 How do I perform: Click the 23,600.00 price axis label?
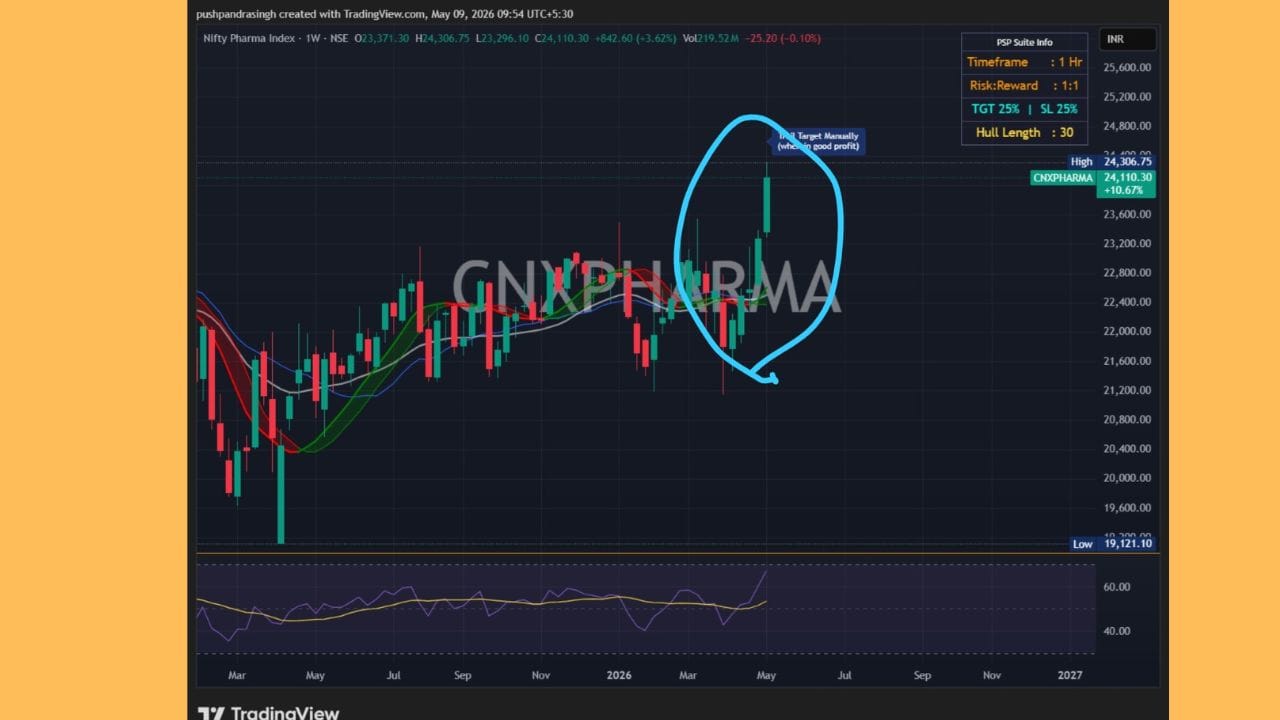coord(1127,214)
